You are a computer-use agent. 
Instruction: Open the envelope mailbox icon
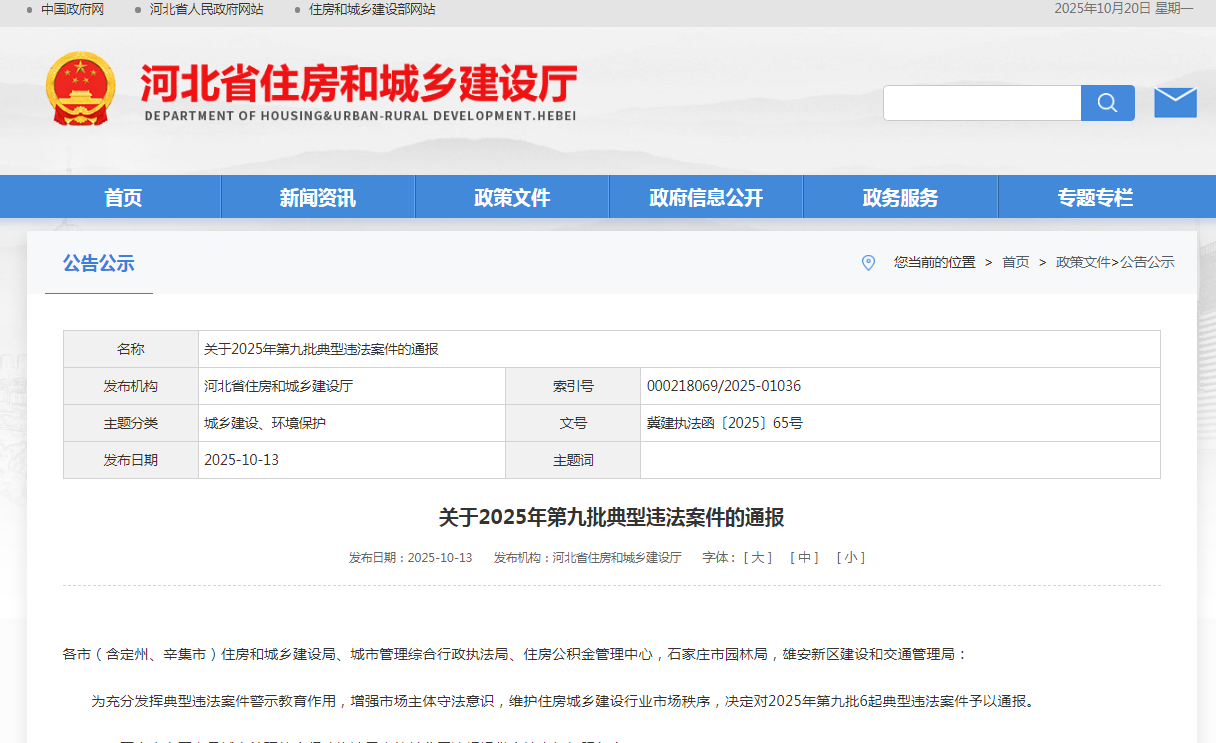point(1175,103)
